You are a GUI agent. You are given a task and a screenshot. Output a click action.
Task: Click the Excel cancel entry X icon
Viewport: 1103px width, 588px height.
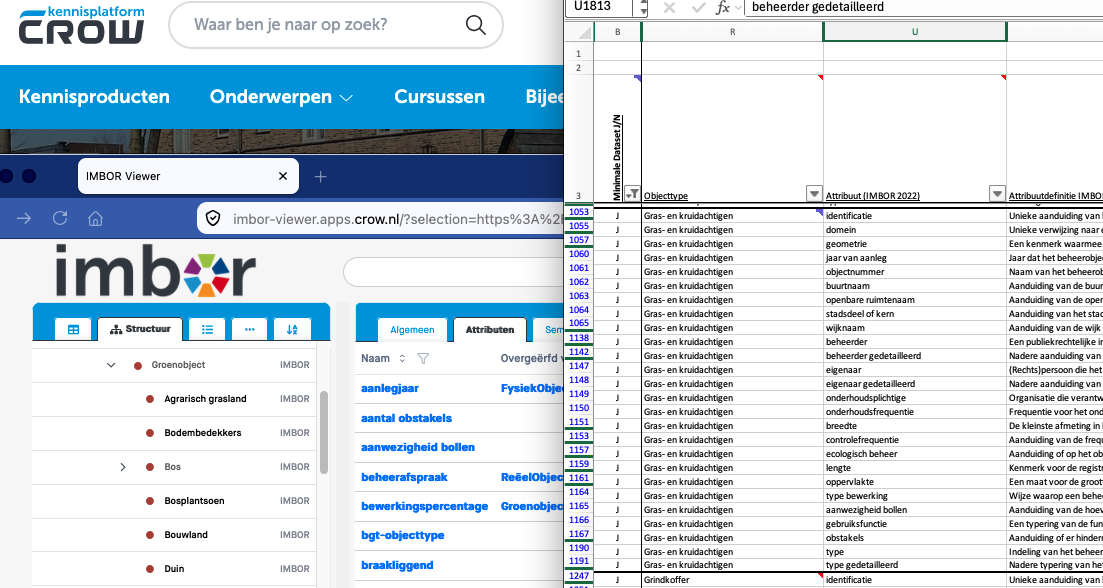[x=669, y=7]
